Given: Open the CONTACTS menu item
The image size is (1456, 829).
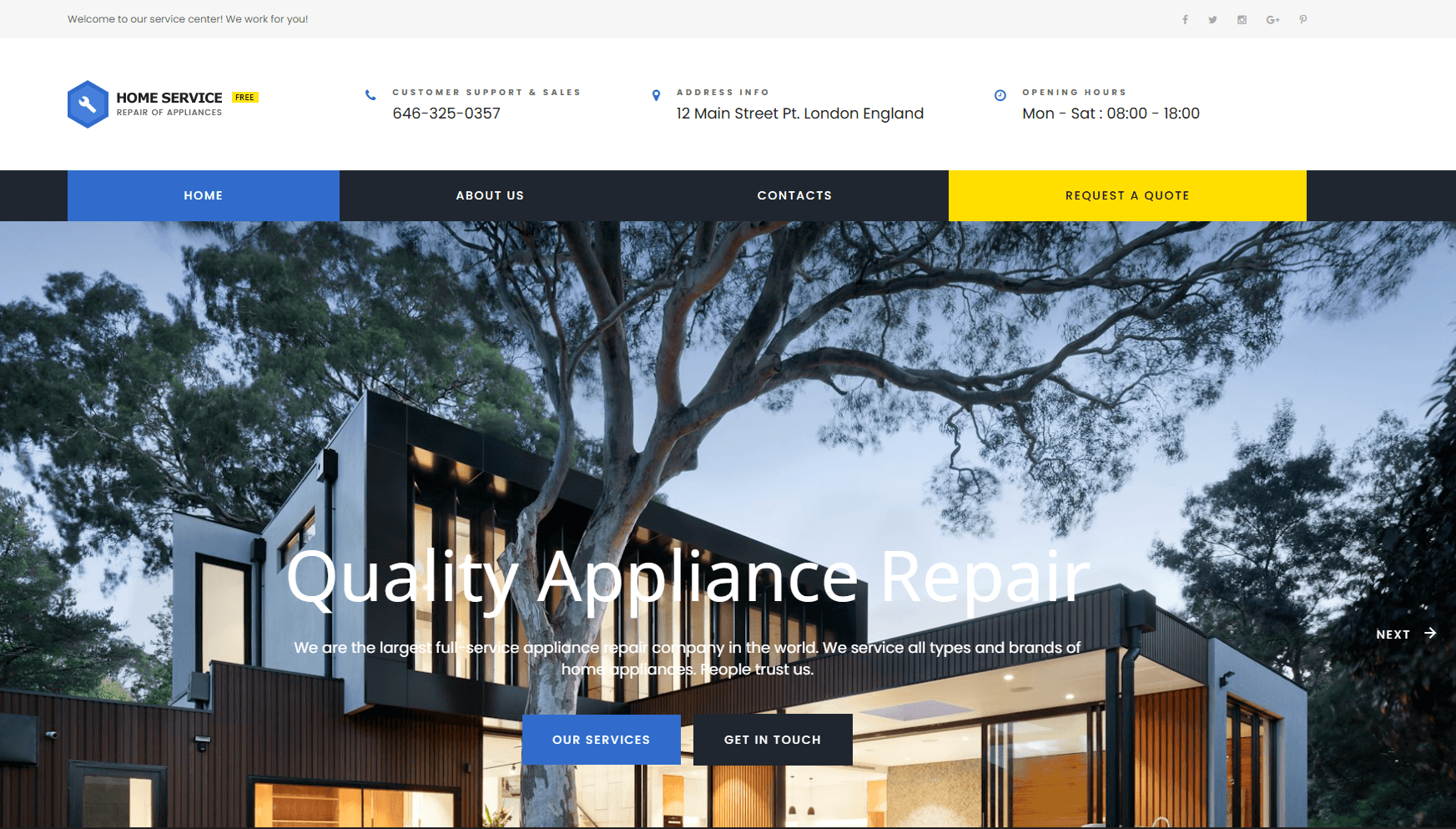Looking at the screenshot, I should click(794, 195).
